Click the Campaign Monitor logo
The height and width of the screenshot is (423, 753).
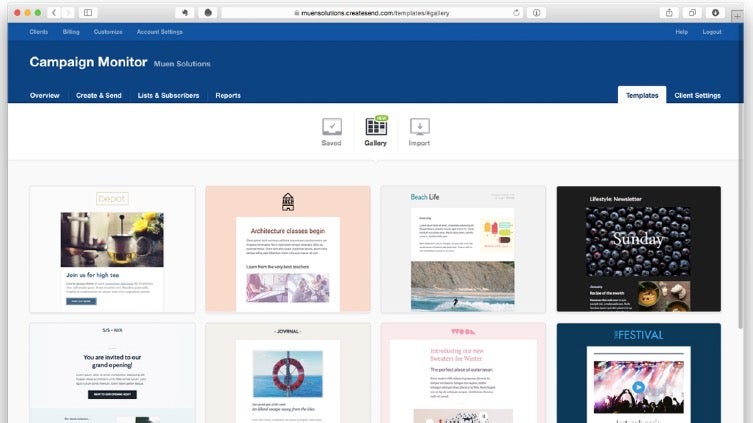(88, 62)
